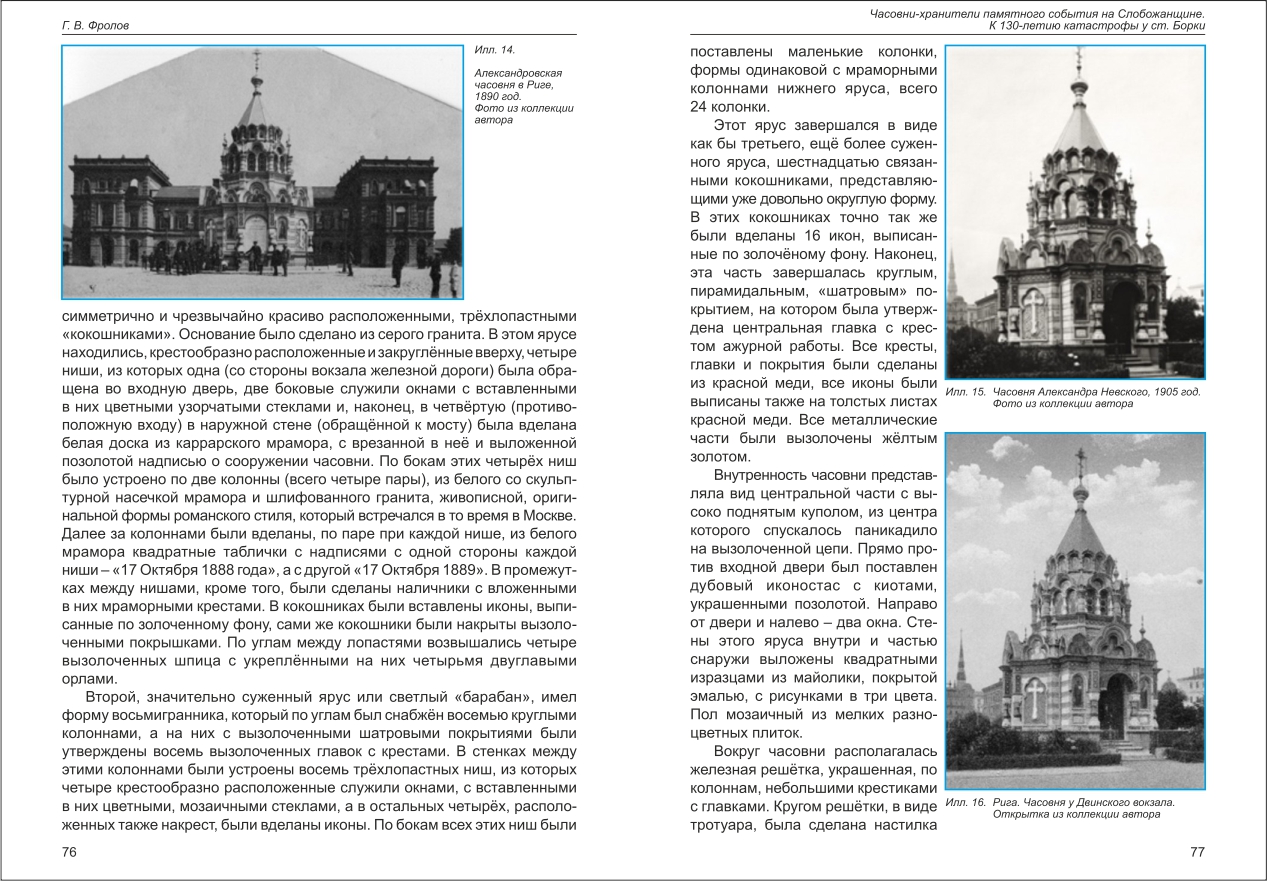Click the line 'поставлены маленькие колонки'
Screen dimensions: 1267x881
814,52
